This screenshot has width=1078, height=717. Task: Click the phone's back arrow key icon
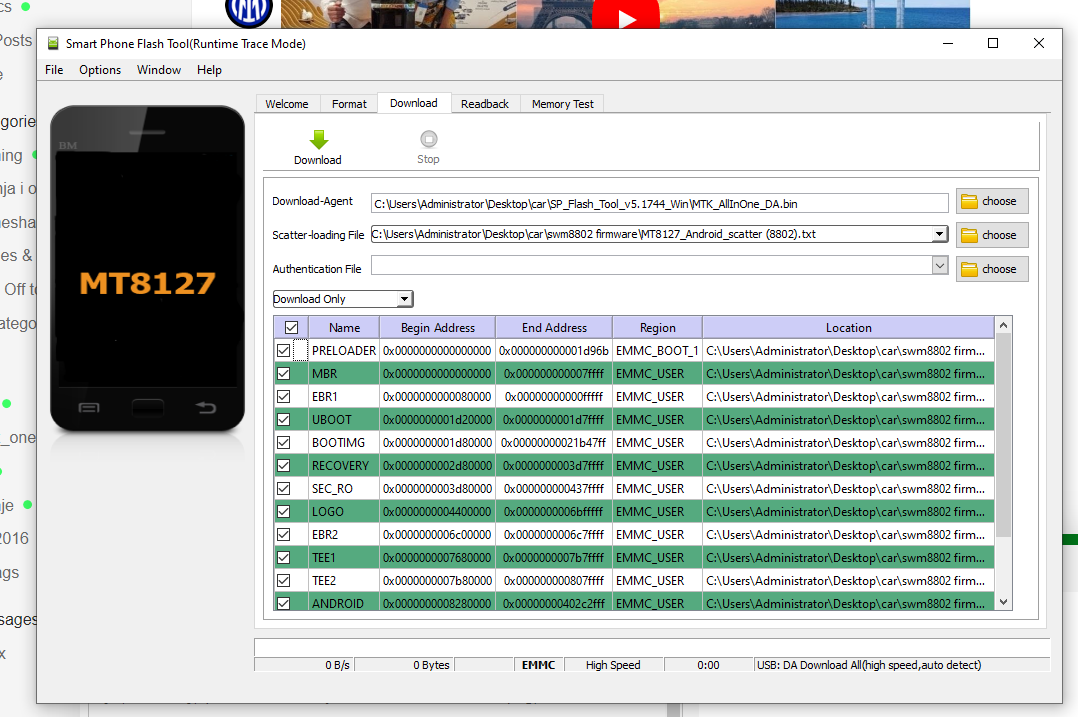click(206, 407)
